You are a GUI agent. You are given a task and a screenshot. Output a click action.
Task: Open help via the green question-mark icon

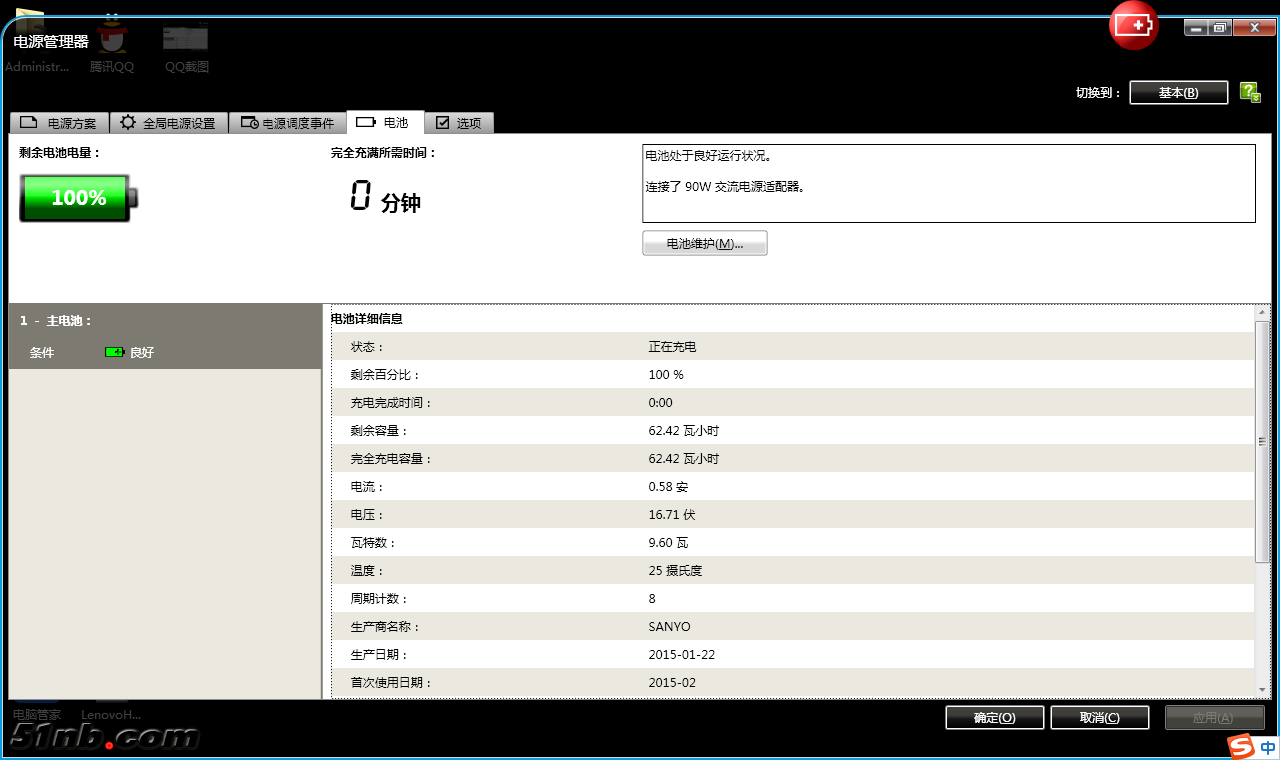pos(1250,92)
